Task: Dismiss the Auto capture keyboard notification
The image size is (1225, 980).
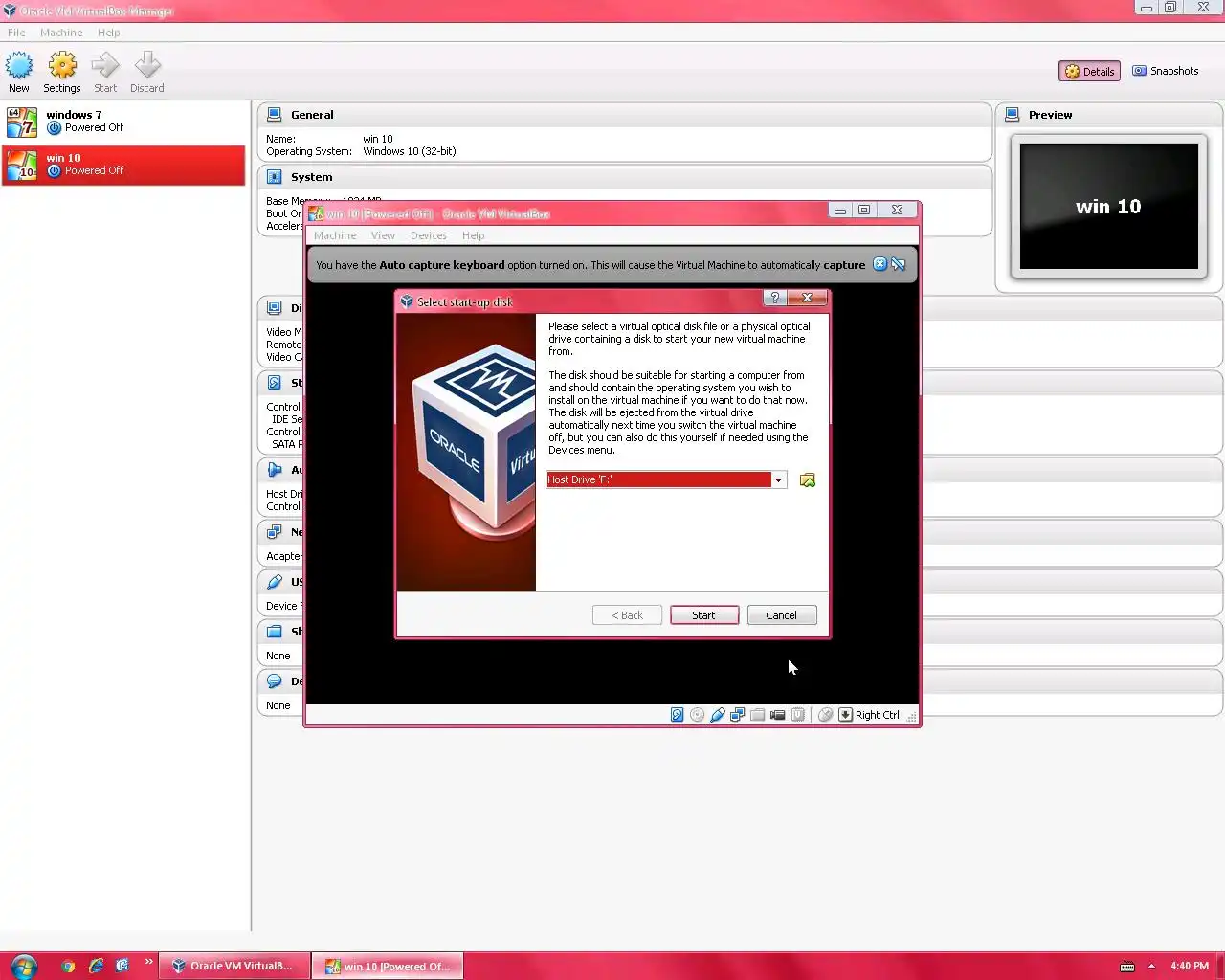Action: 880,264
